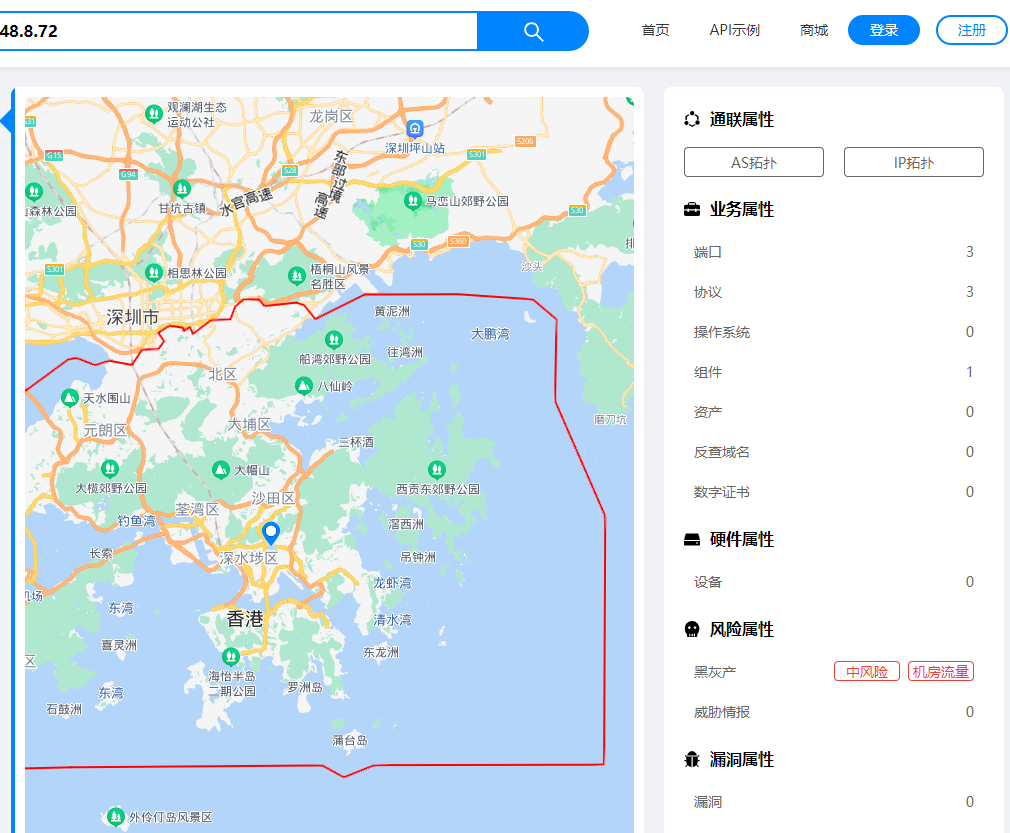
Task: Toggle the 机房流量 tag
Action: 940,670
